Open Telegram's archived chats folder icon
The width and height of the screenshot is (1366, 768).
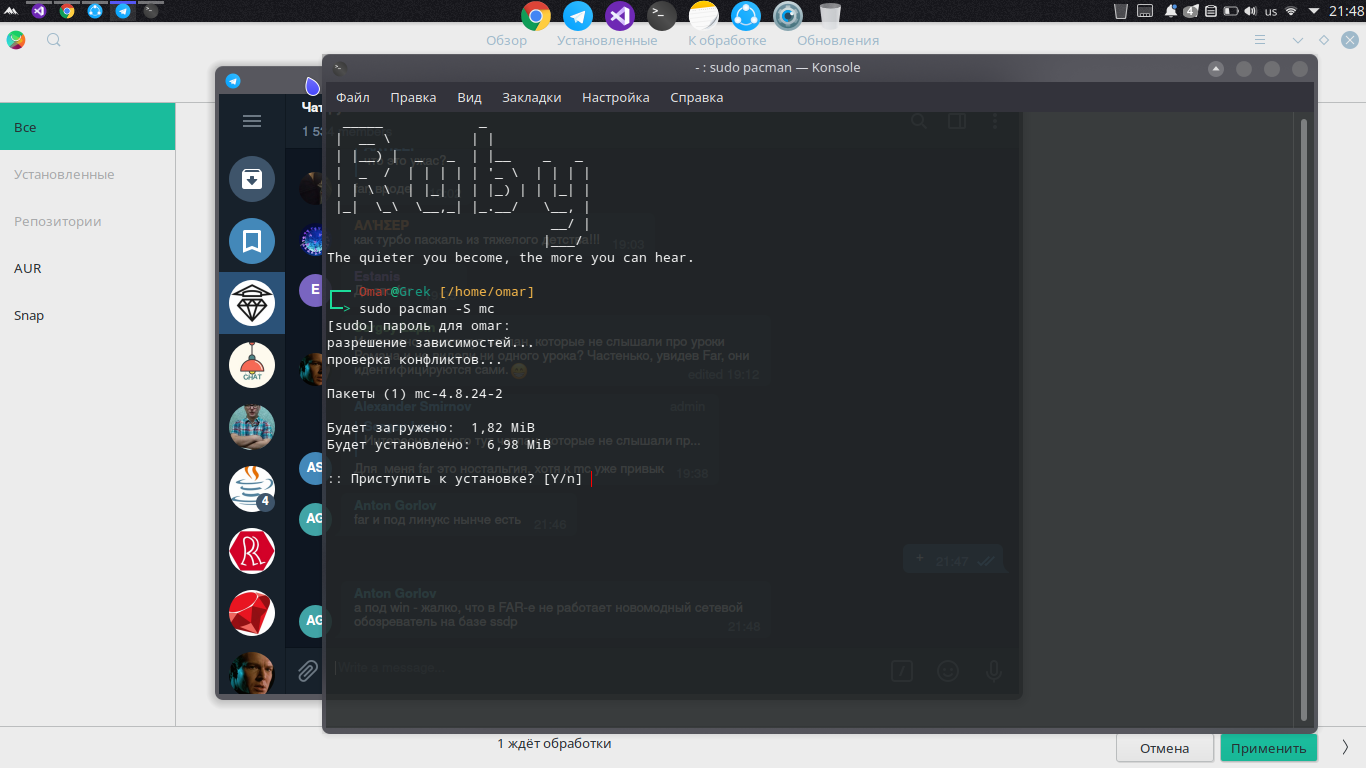click(252, 180)
